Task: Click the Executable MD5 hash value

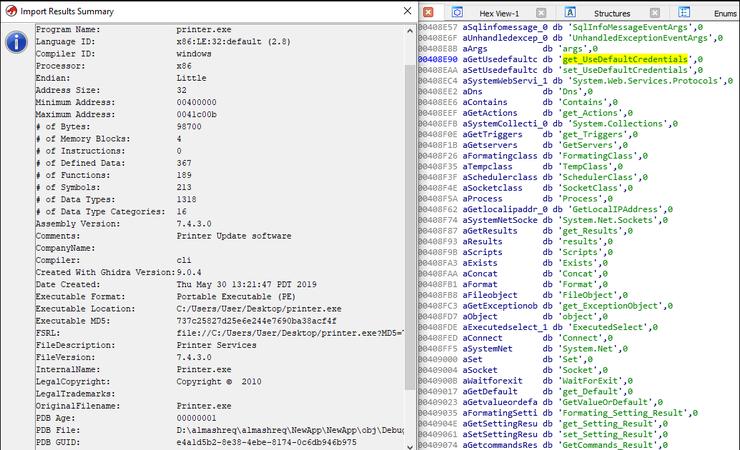Action: pos(256,321)
